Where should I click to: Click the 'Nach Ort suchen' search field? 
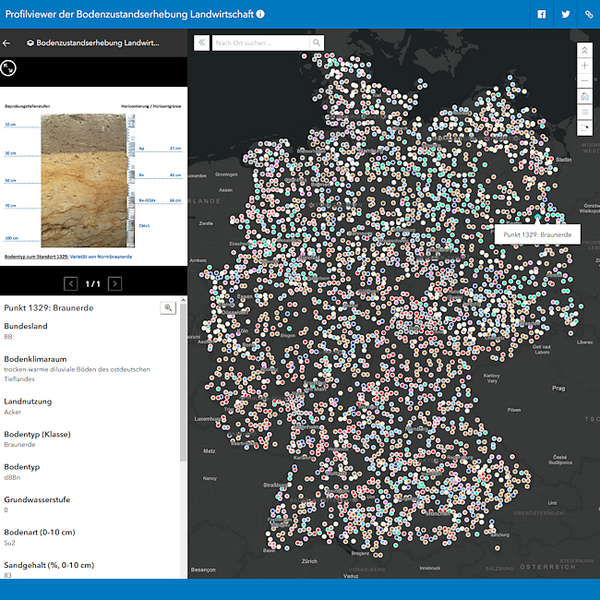tap(260, 43)
